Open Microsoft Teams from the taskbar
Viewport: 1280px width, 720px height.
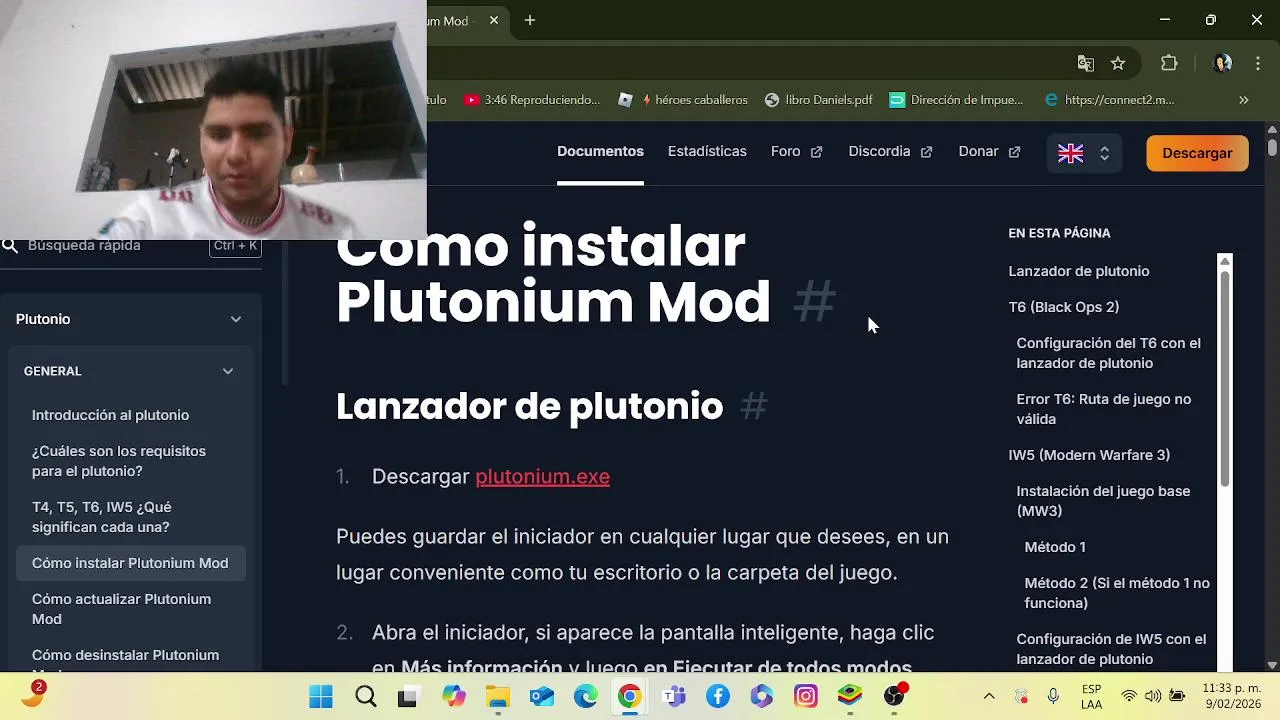coord(673,697)
